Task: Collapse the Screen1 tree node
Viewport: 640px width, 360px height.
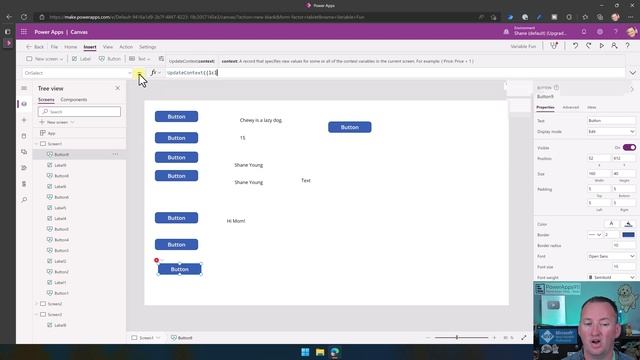Action: click(x=36, y=144)
